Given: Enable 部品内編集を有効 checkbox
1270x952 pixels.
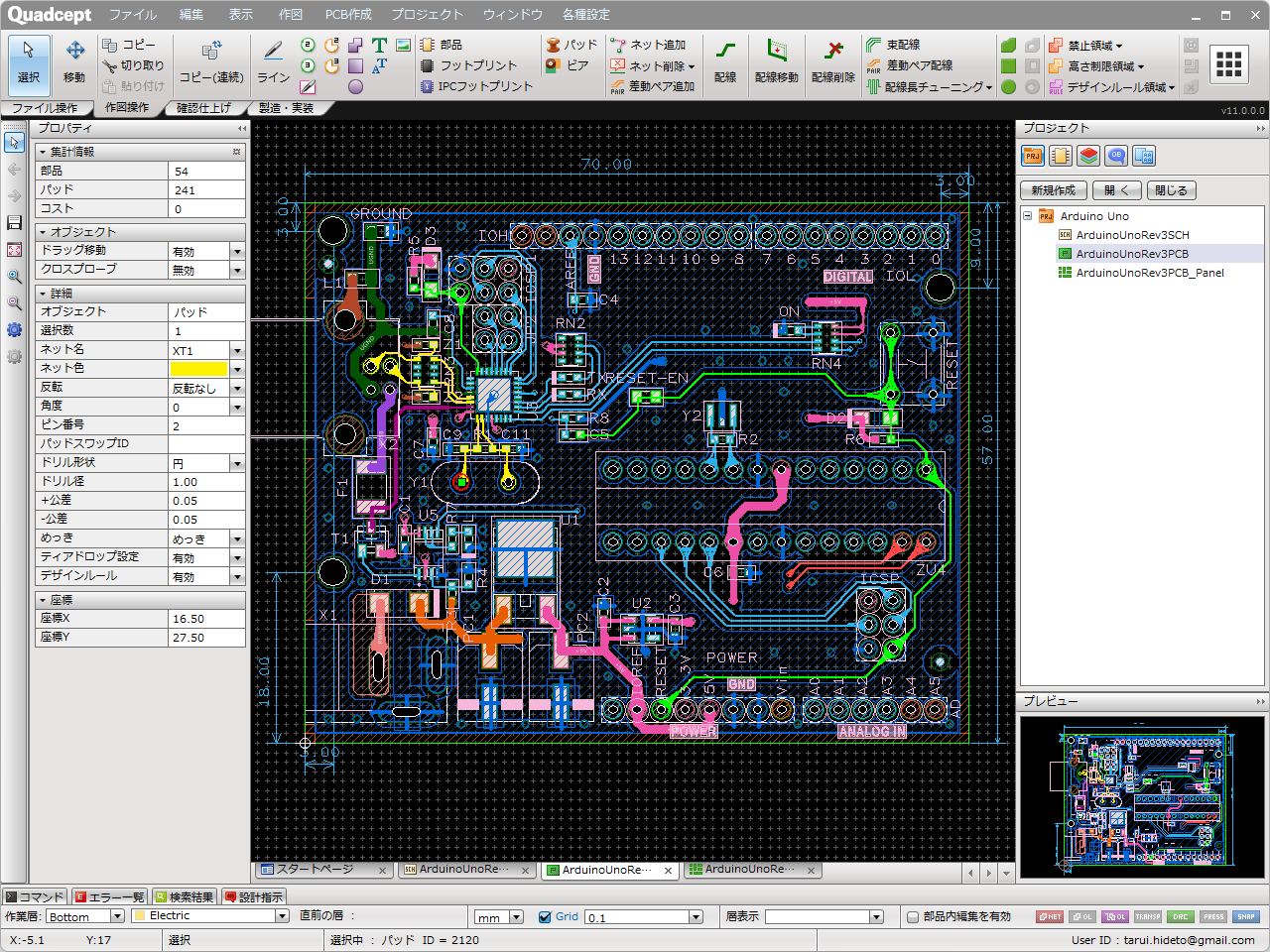Looking at the screenshot, I should 913,917.
